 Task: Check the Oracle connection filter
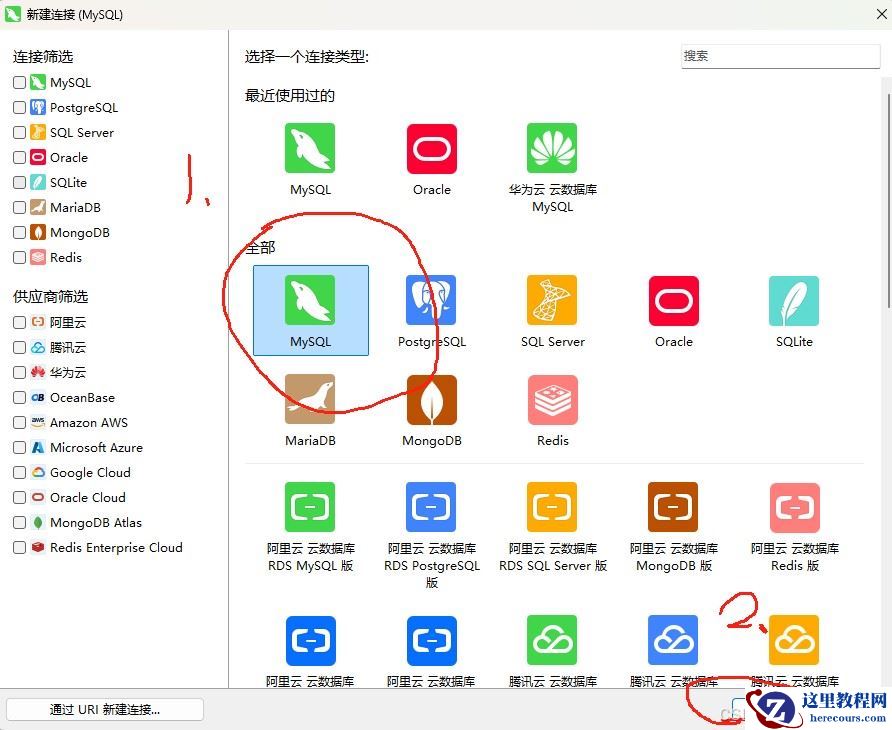click(19, 158)
